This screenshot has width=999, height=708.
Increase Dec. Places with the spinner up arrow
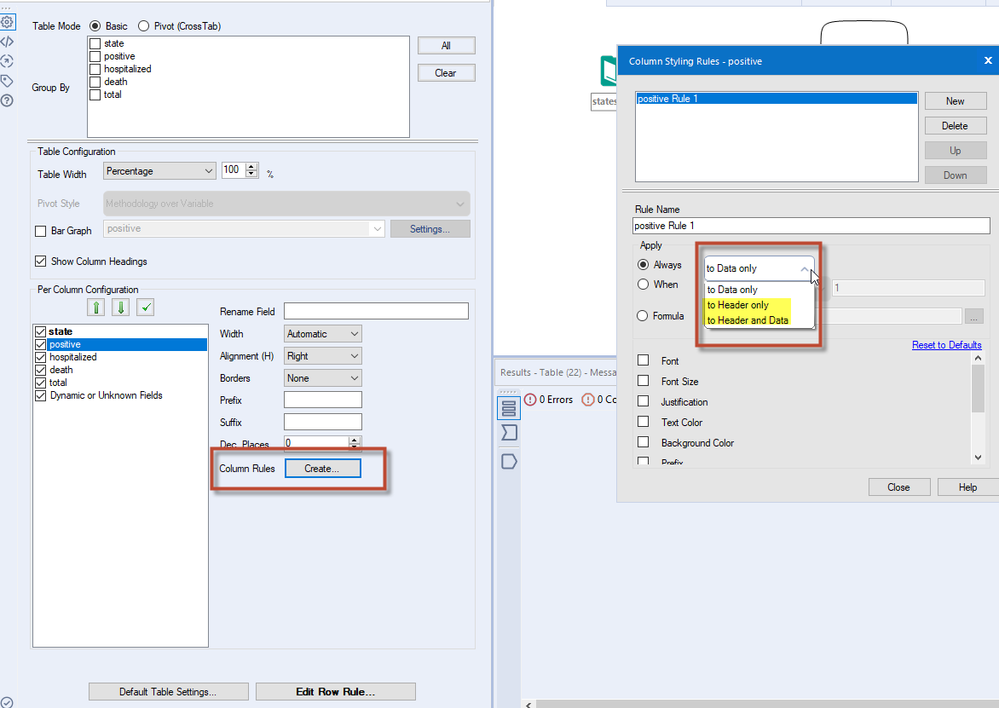coord(354,439)
